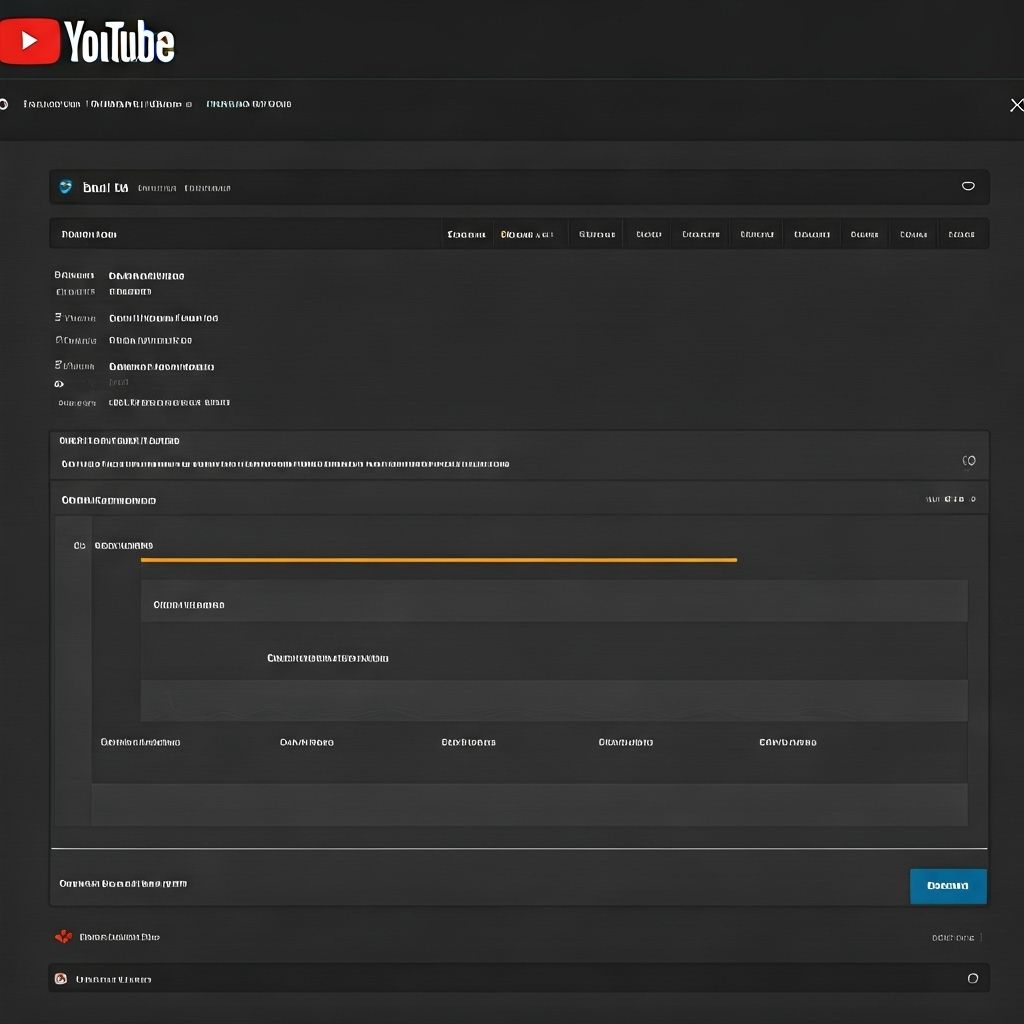Click the small icon beneath the third list entry

[x=59, y=383]
